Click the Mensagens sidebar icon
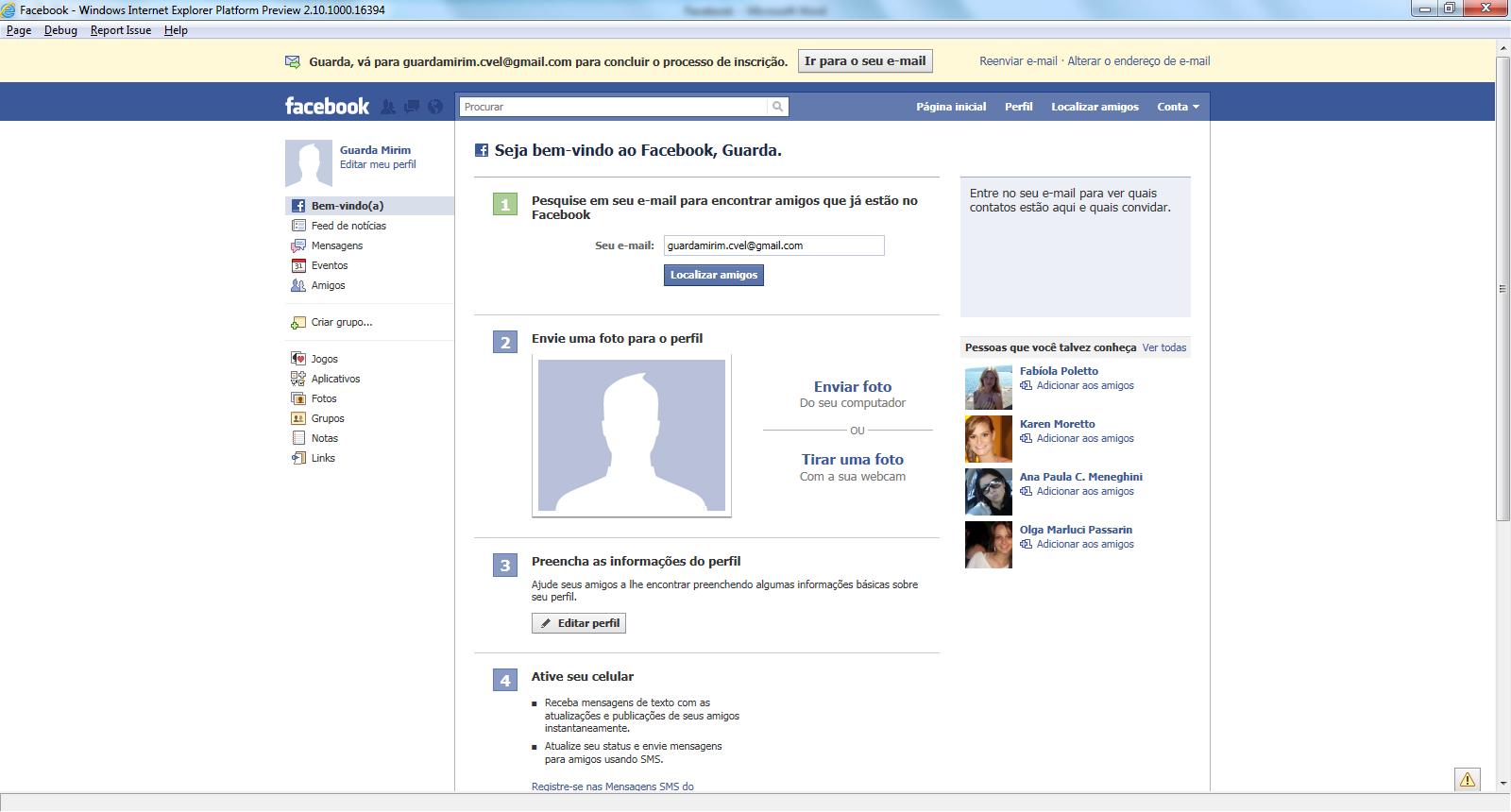Image resolution: width=1511 pixels, height=812 pixels. coord(298,245)
